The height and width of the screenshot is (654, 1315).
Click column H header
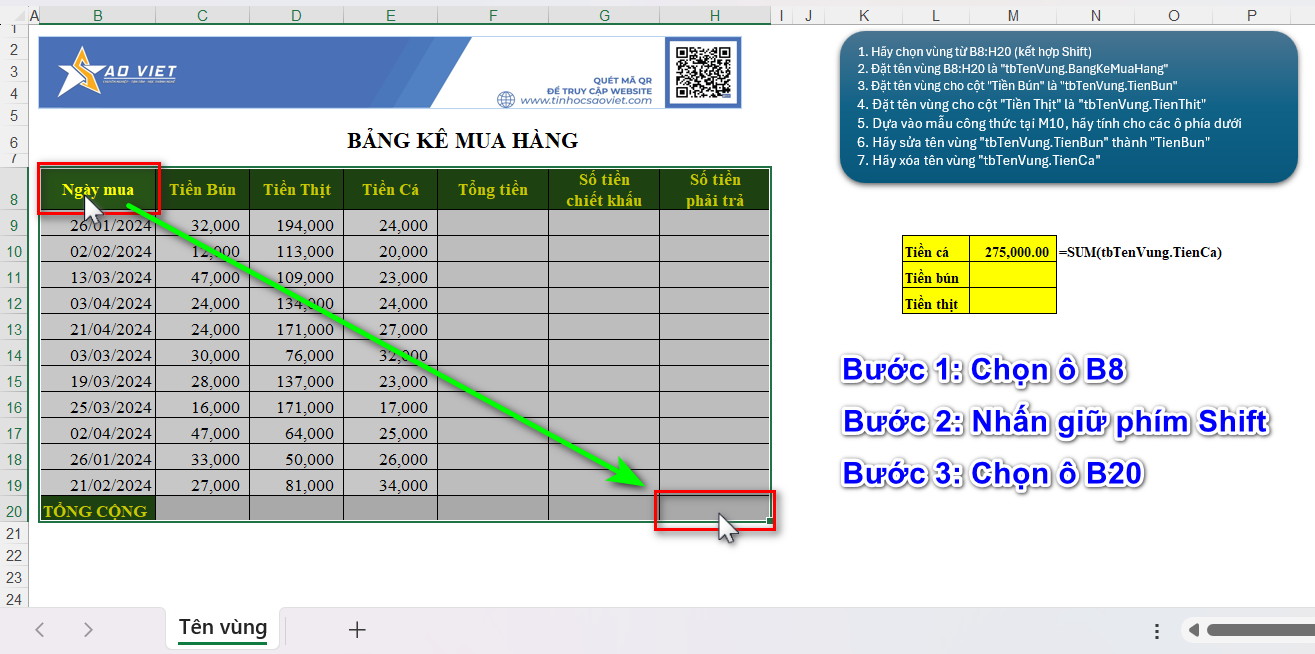click(x=714, y=15)
